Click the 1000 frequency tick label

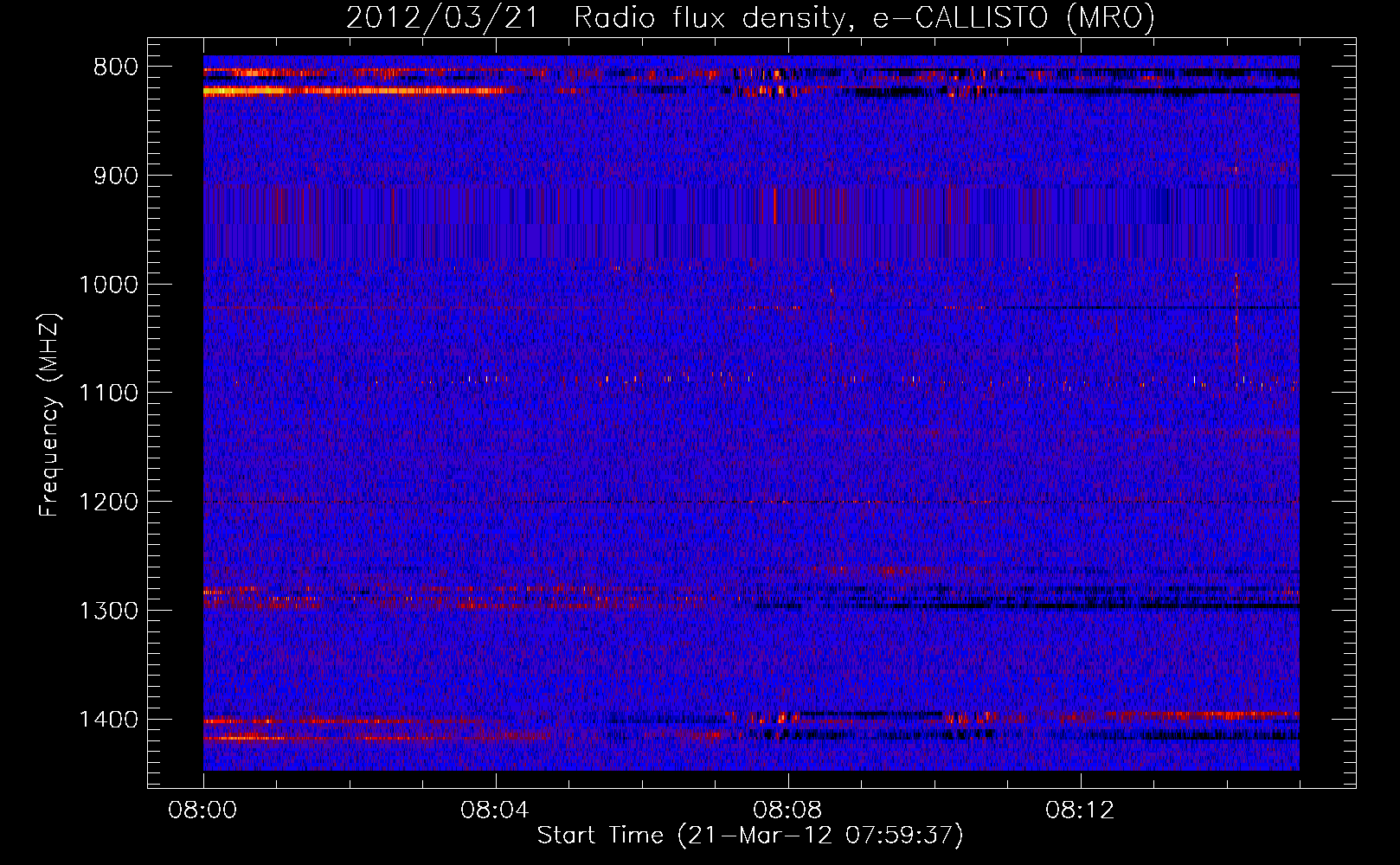(x=108, y=285)
